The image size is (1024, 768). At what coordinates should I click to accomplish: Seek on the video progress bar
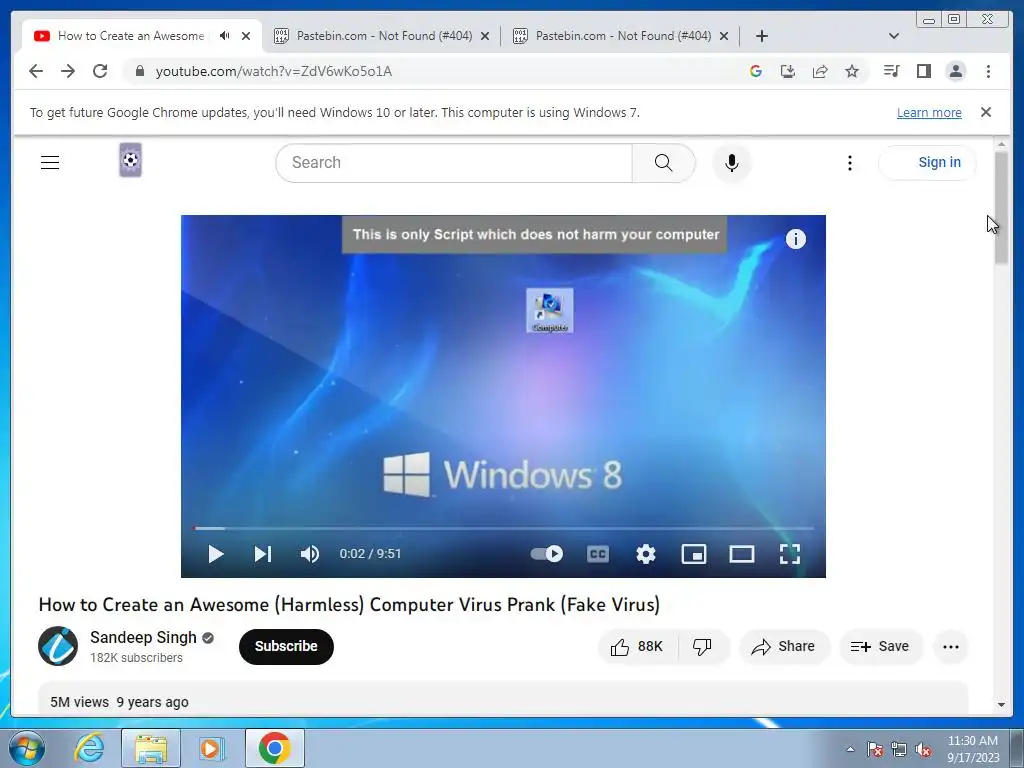coord(504,528)
